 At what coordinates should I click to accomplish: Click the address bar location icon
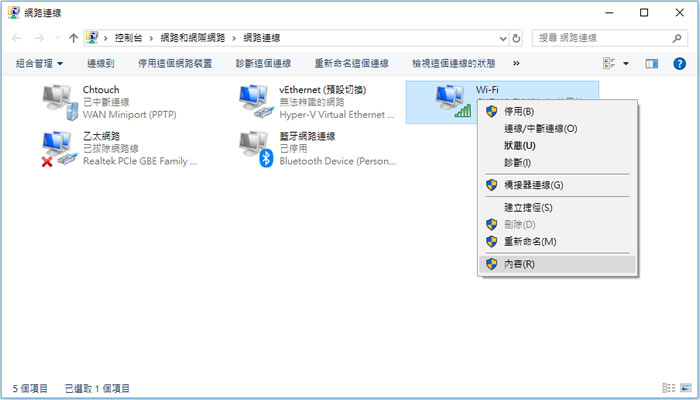point(92,38)
